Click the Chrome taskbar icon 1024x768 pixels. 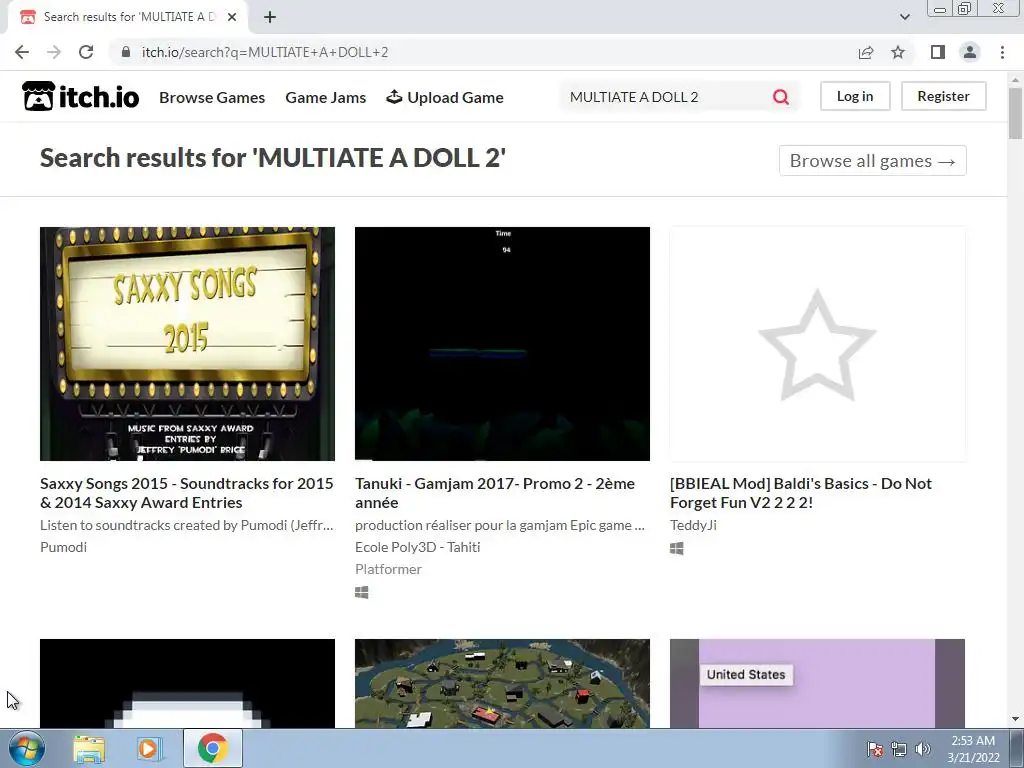click(x=212, y=749)
